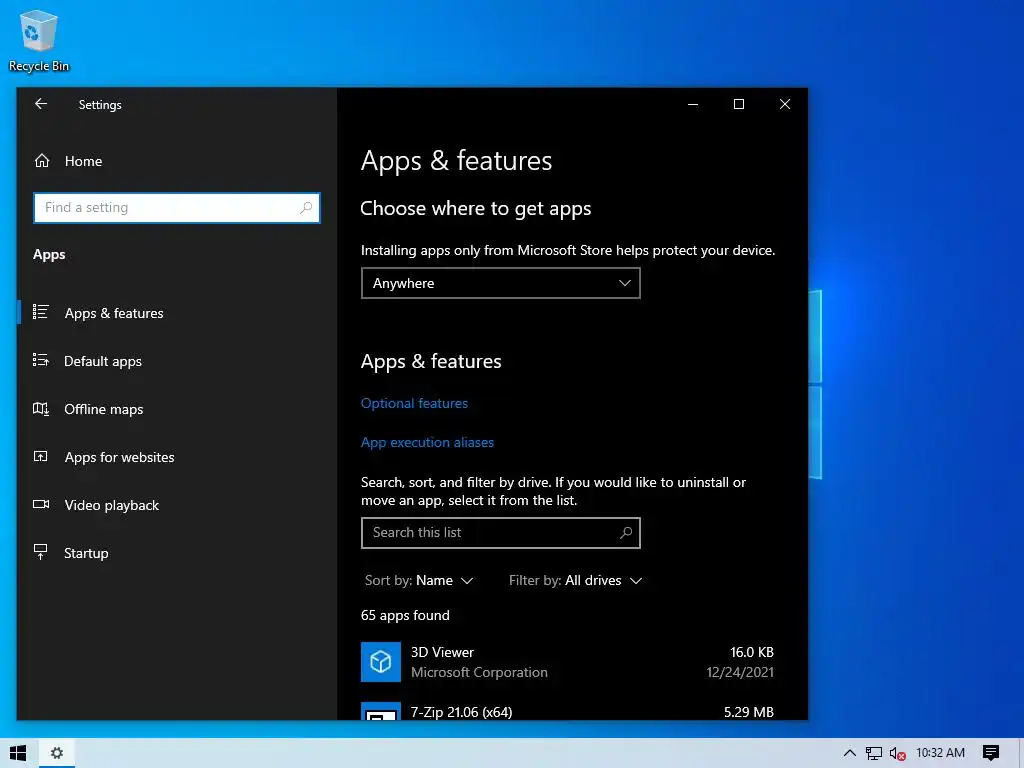The image size is (1024, 768).
Task: Click the 16.0 KB size value
Action: pyautogui.click(x=752, y=652)
